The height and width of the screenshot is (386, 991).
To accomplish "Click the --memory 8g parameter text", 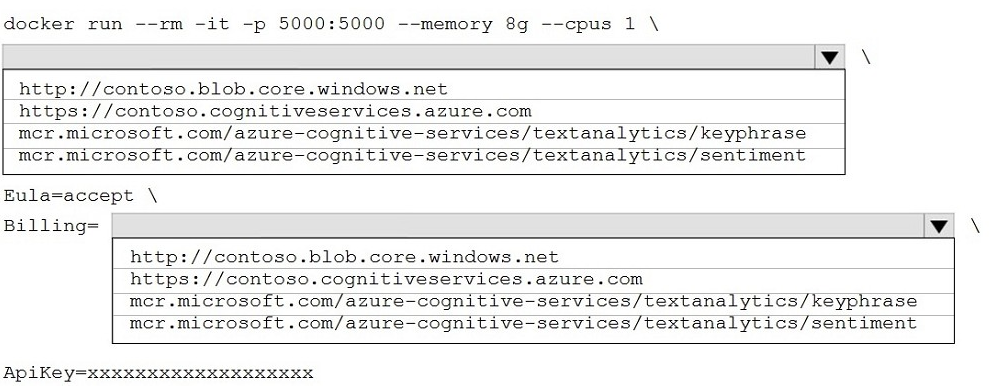I will (463, 24).
